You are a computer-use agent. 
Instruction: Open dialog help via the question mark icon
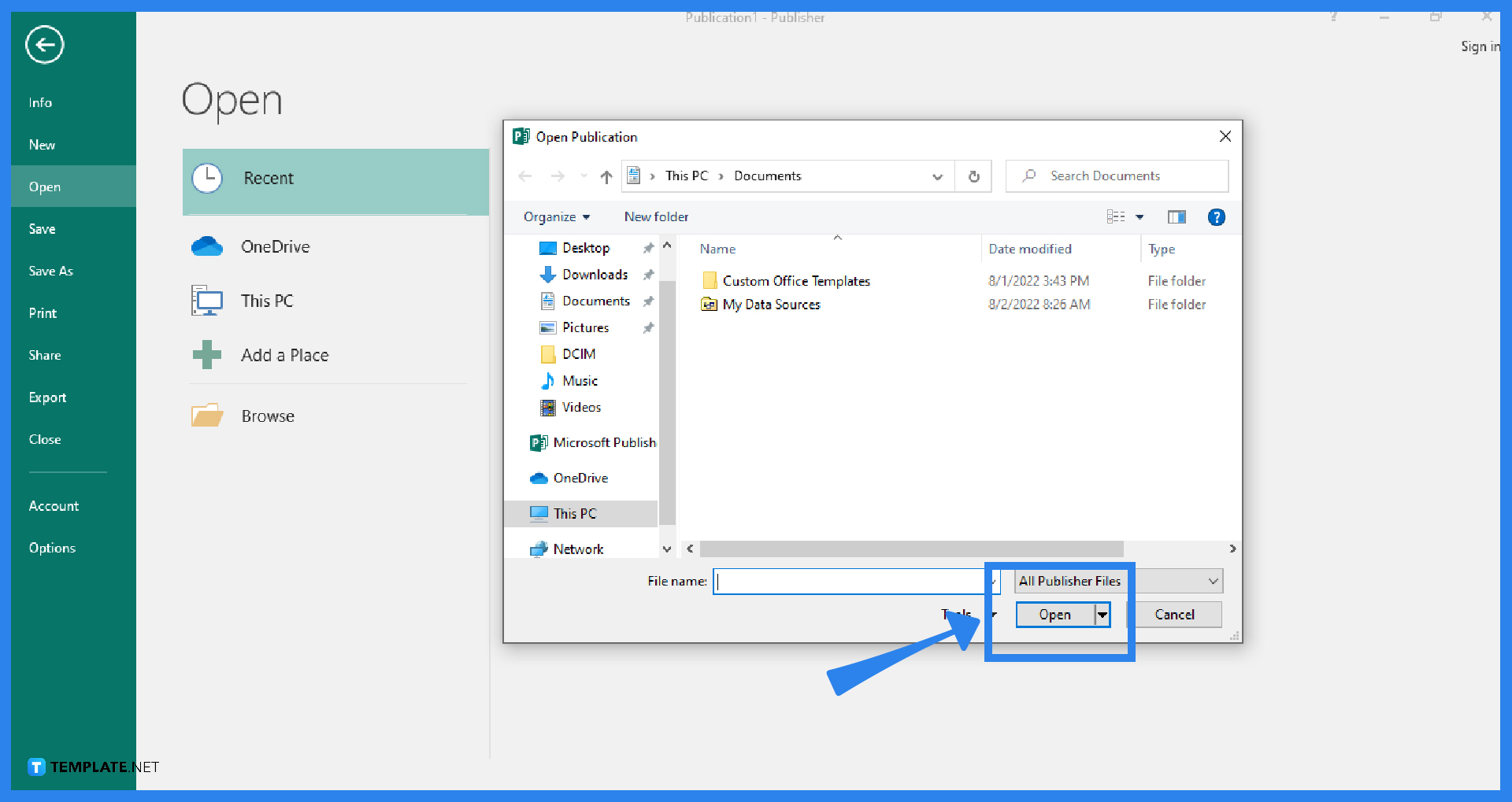[x=1216, y=217]
